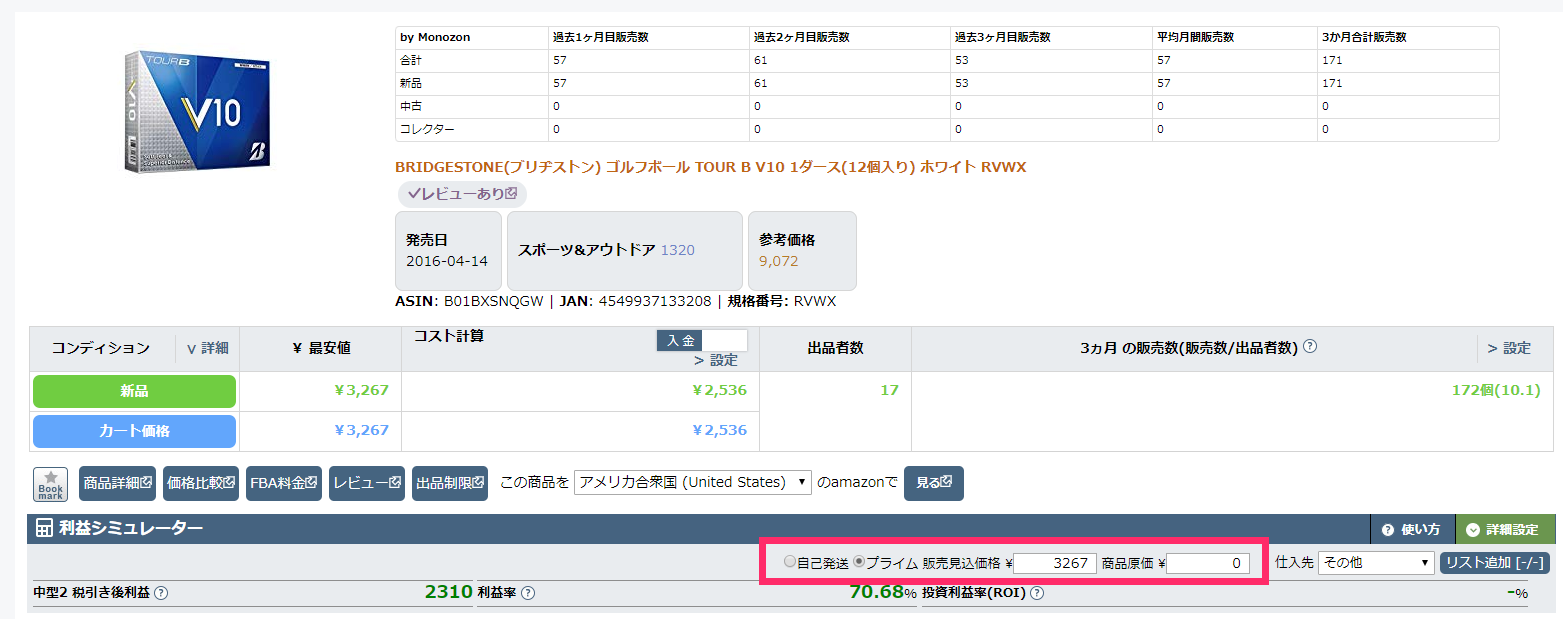Image resolution: width=1563 pixels, height=619 pixels.
Task: Click help icon next to 利益率
Action: 528,593
